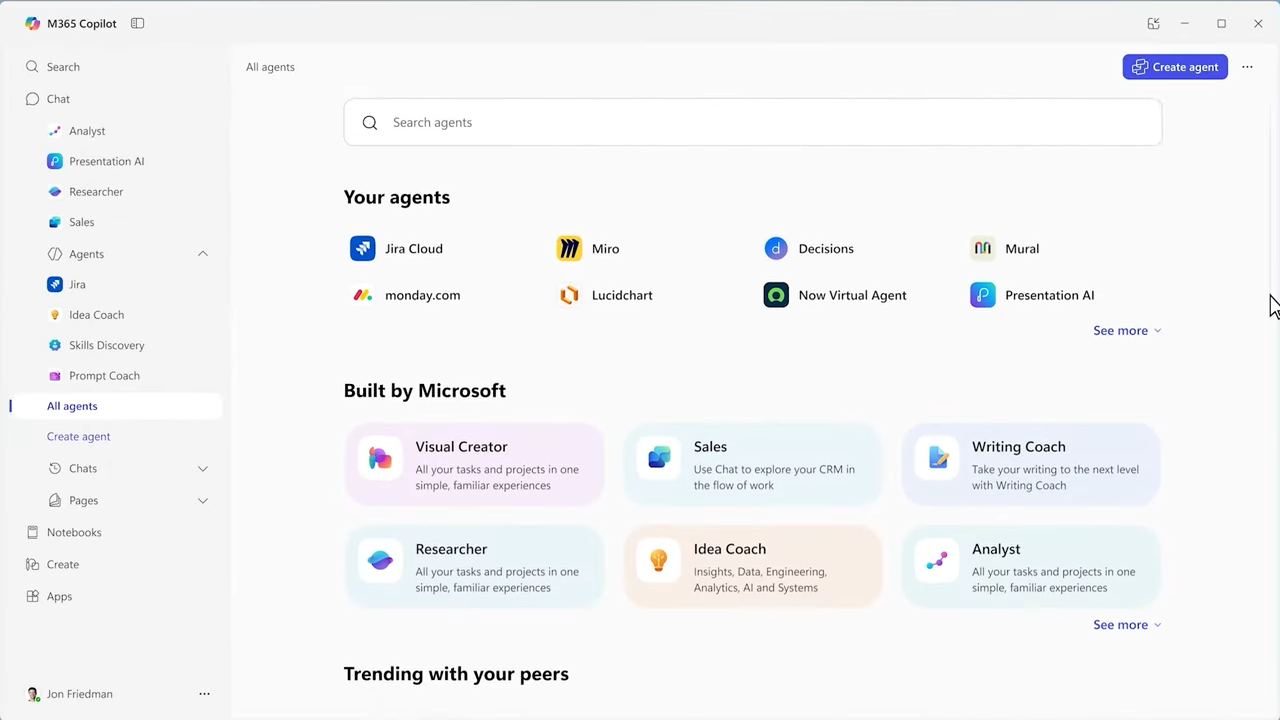The width and height of the screenshot is (1280, 720).
Task: Click the Decisions agent icon
Action: [776, 248]
